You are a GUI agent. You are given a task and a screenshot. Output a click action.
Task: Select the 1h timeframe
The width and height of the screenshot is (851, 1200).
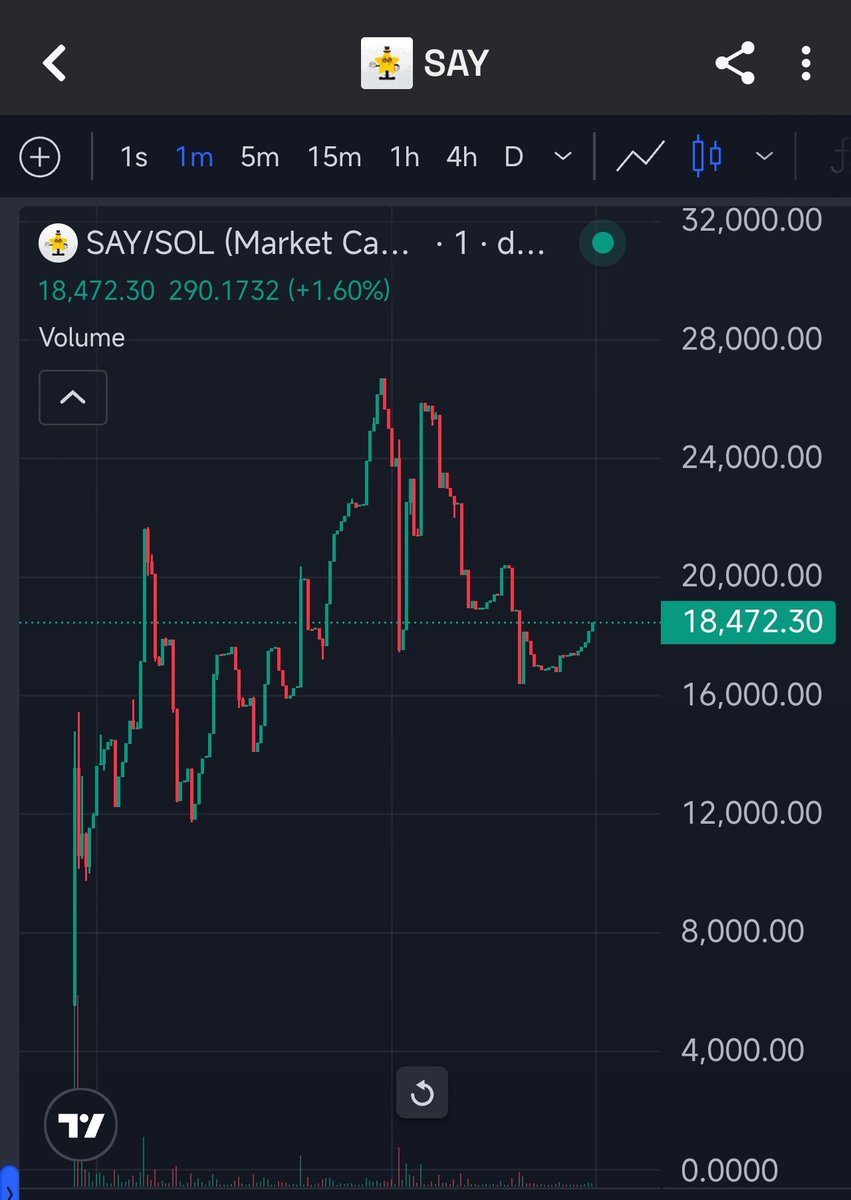coord(404,157)
